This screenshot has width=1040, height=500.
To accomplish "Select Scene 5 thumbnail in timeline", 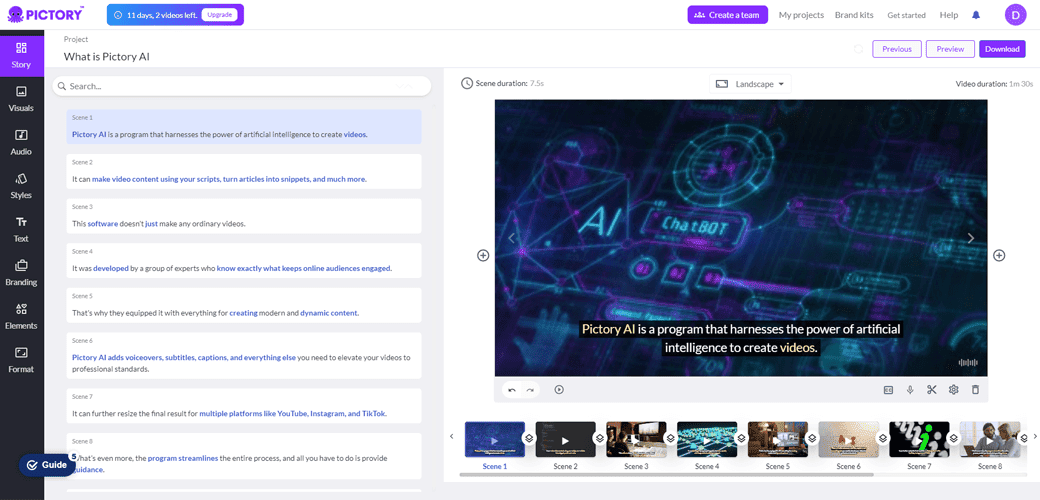I will pyautogui.click(x=778, y=440).
